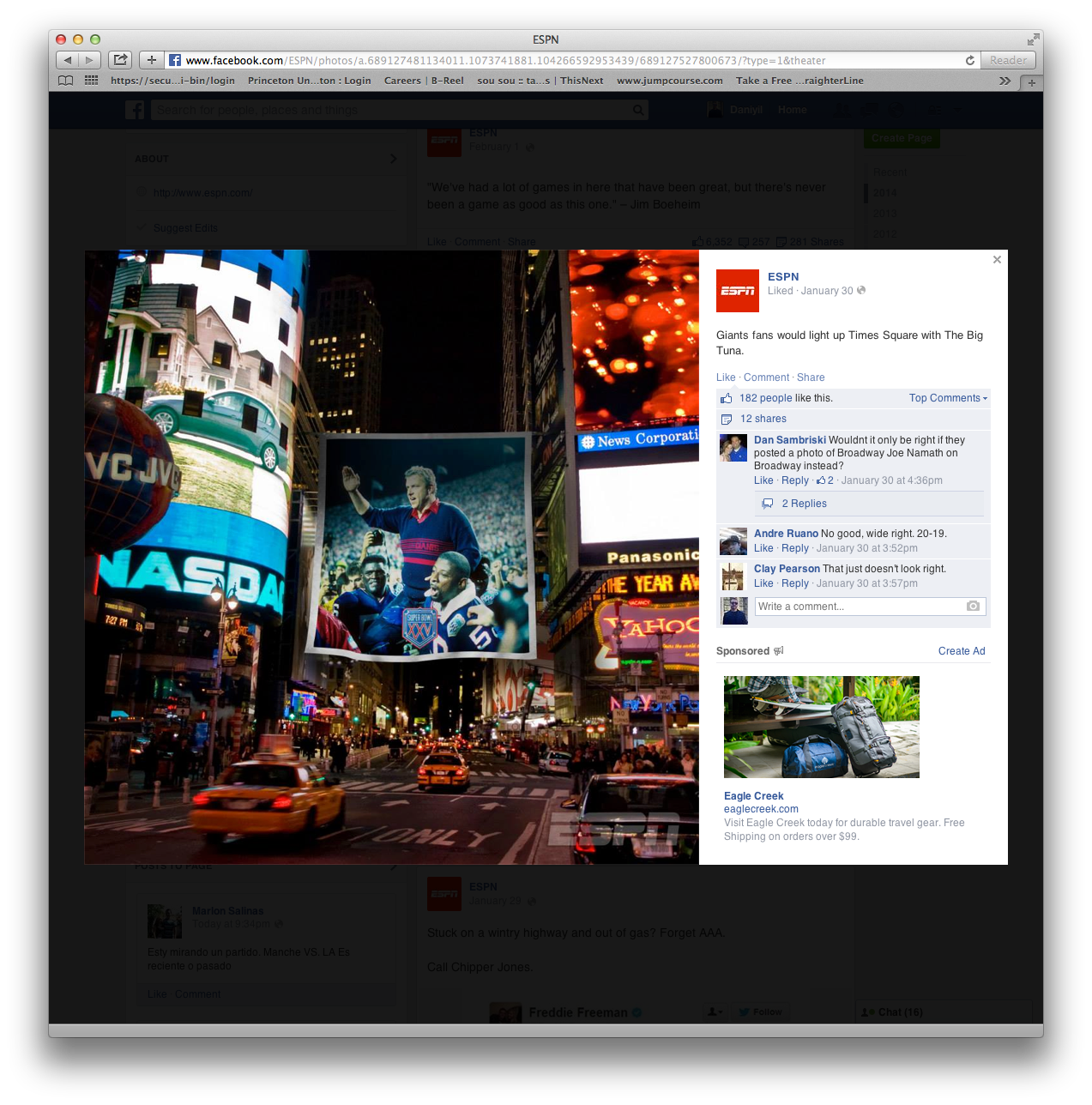Click Share under the photo caption

click(x=811, y=377)
